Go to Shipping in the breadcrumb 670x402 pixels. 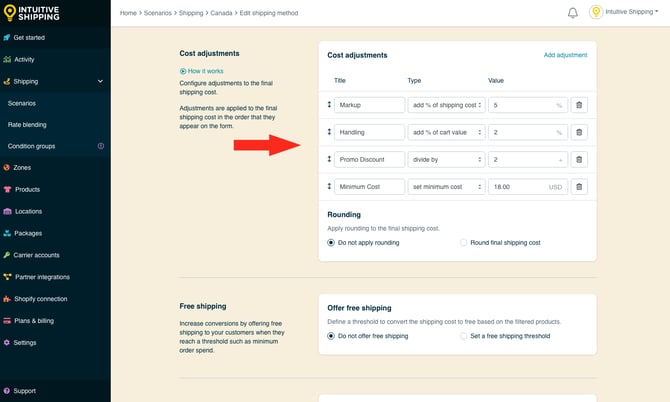[x=191, y=13]
